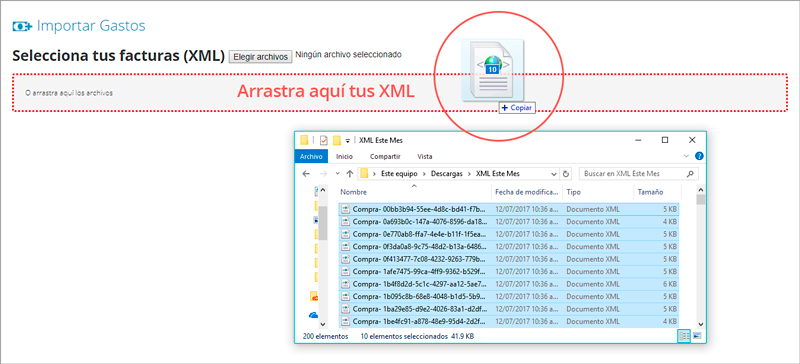Click the XML icon of Compra- 0f413477
Viewport: 800px width, 364px height.
pyautogui.click(x=346, y=259)
